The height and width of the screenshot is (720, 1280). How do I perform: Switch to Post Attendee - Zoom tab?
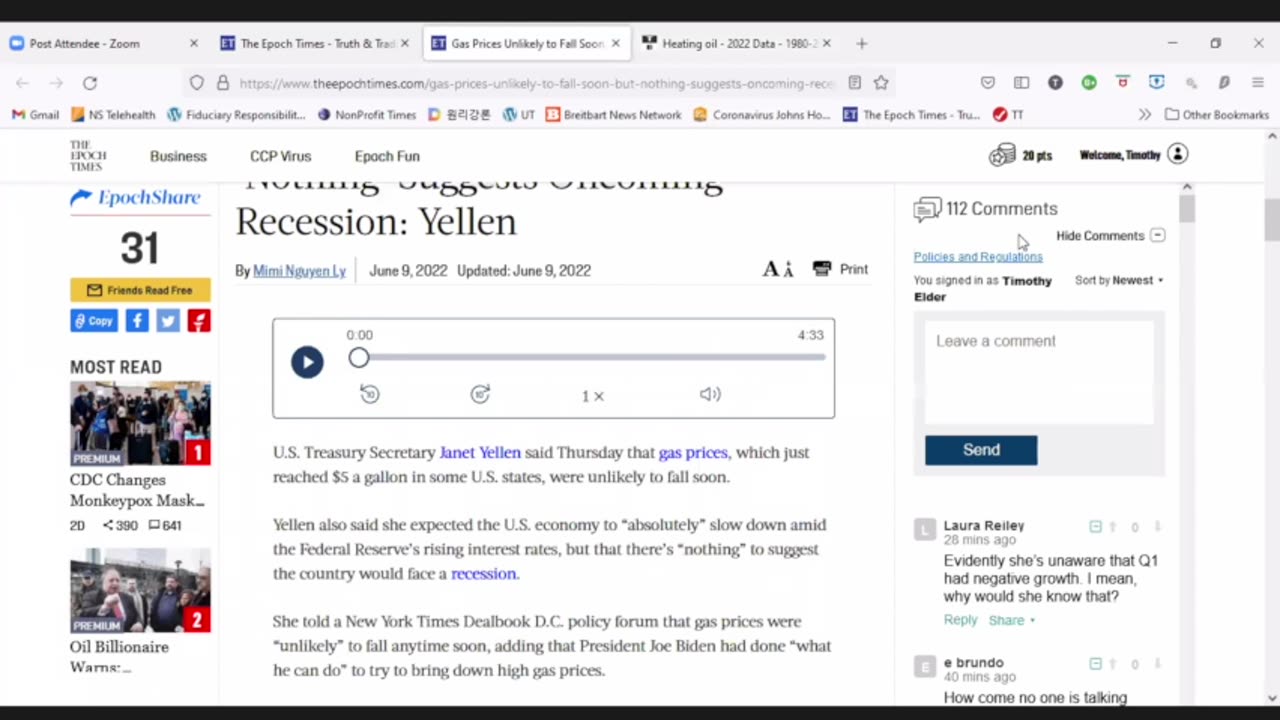(x=104, y=43)
